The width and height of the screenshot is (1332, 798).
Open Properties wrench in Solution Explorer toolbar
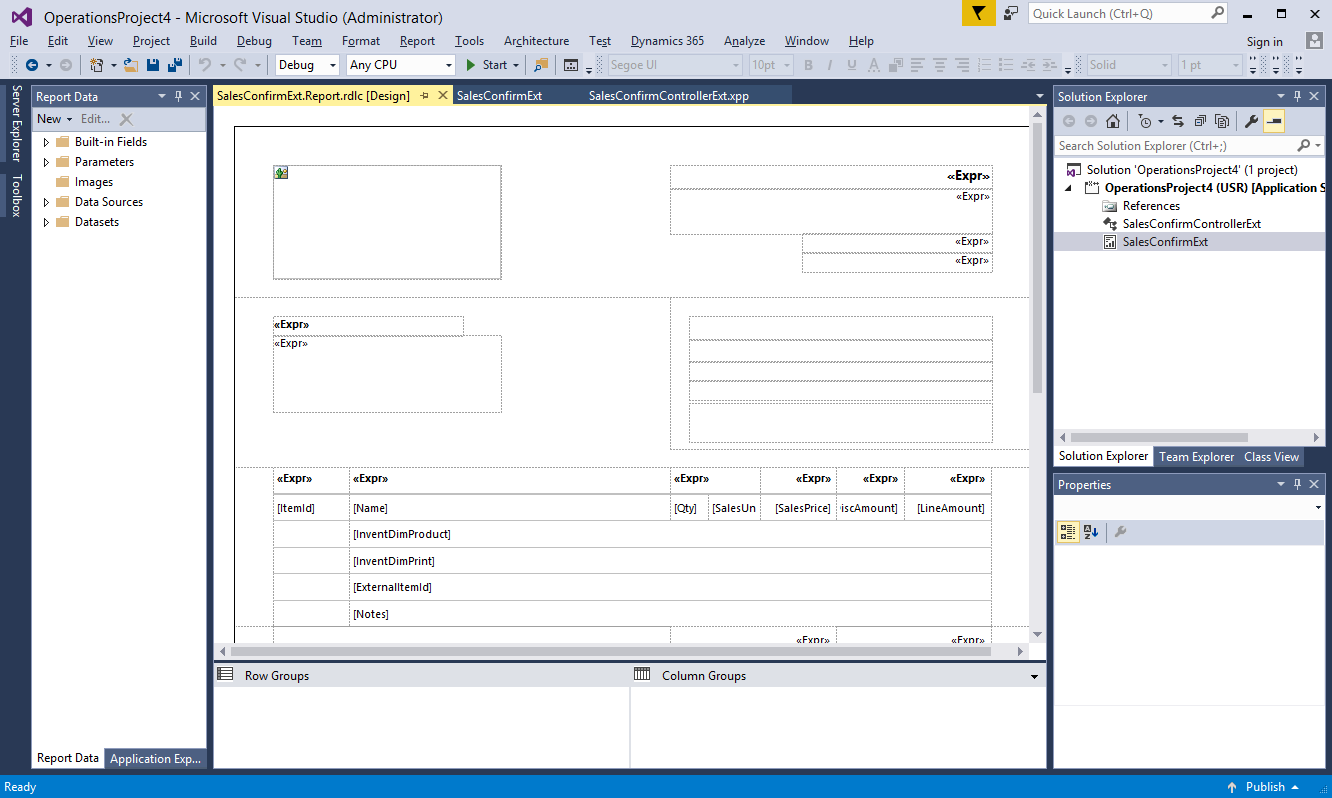[x=1251, y=121]
